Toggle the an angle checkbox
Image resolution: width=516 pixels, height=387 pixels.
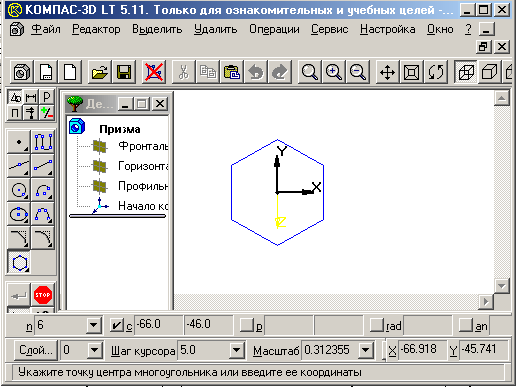click(x=466, y=325)
